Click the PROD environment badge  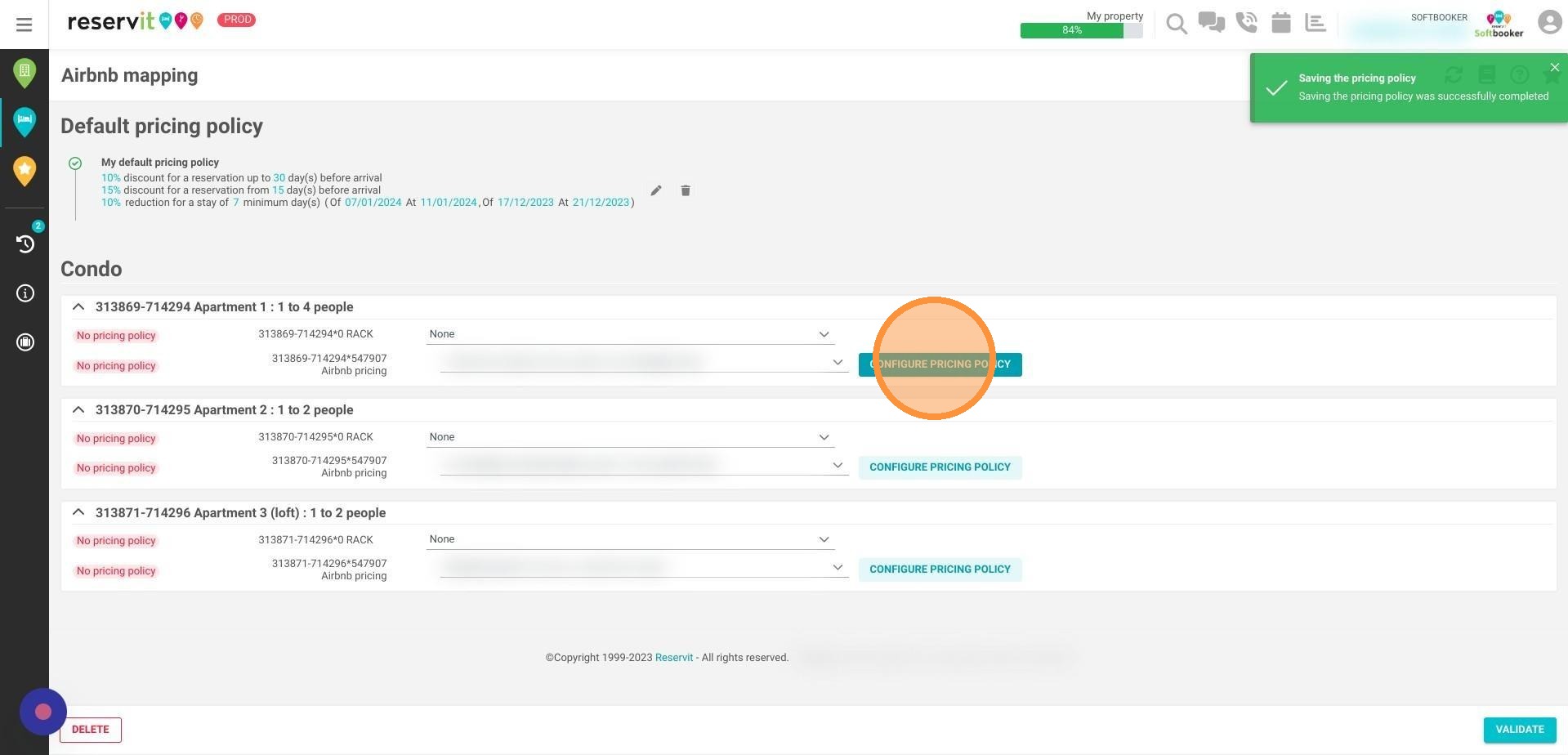237,20
